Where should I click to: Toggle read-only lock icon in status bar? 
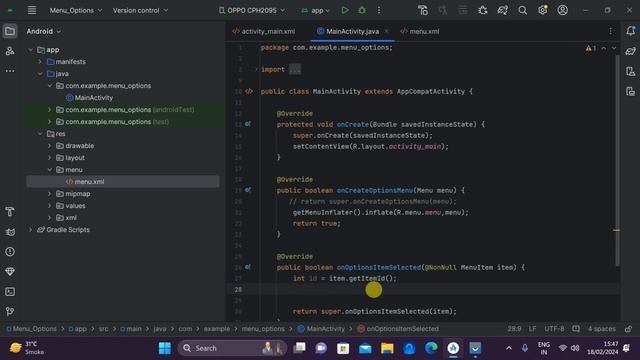click(629, 329)
